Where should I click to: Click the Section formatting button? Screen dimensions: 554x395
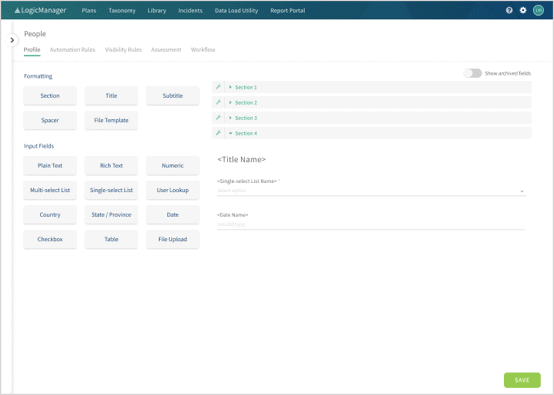(50, 96)
